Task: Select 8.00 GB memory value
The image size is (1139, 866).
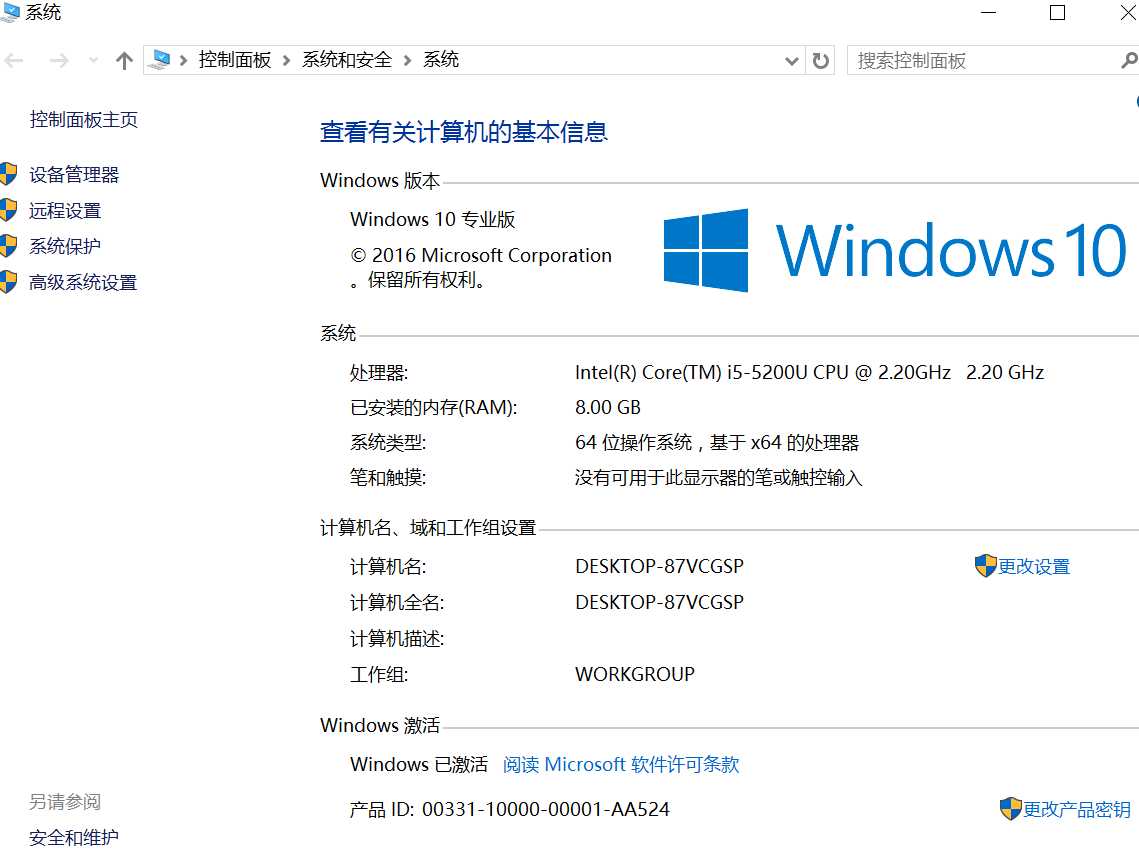Action: click(x=608, y=408)
